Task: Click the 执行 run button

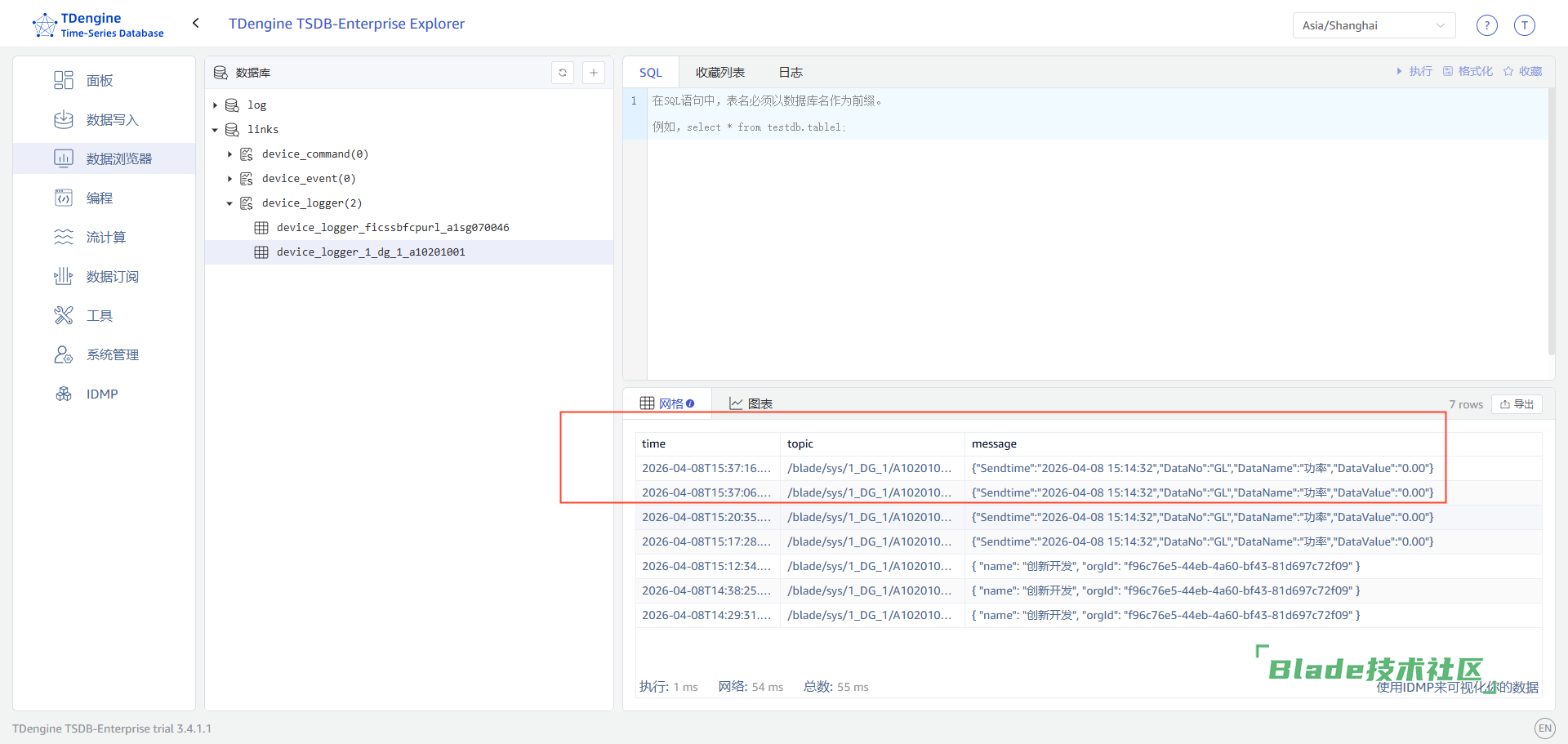Action: tap(1414, 72)
